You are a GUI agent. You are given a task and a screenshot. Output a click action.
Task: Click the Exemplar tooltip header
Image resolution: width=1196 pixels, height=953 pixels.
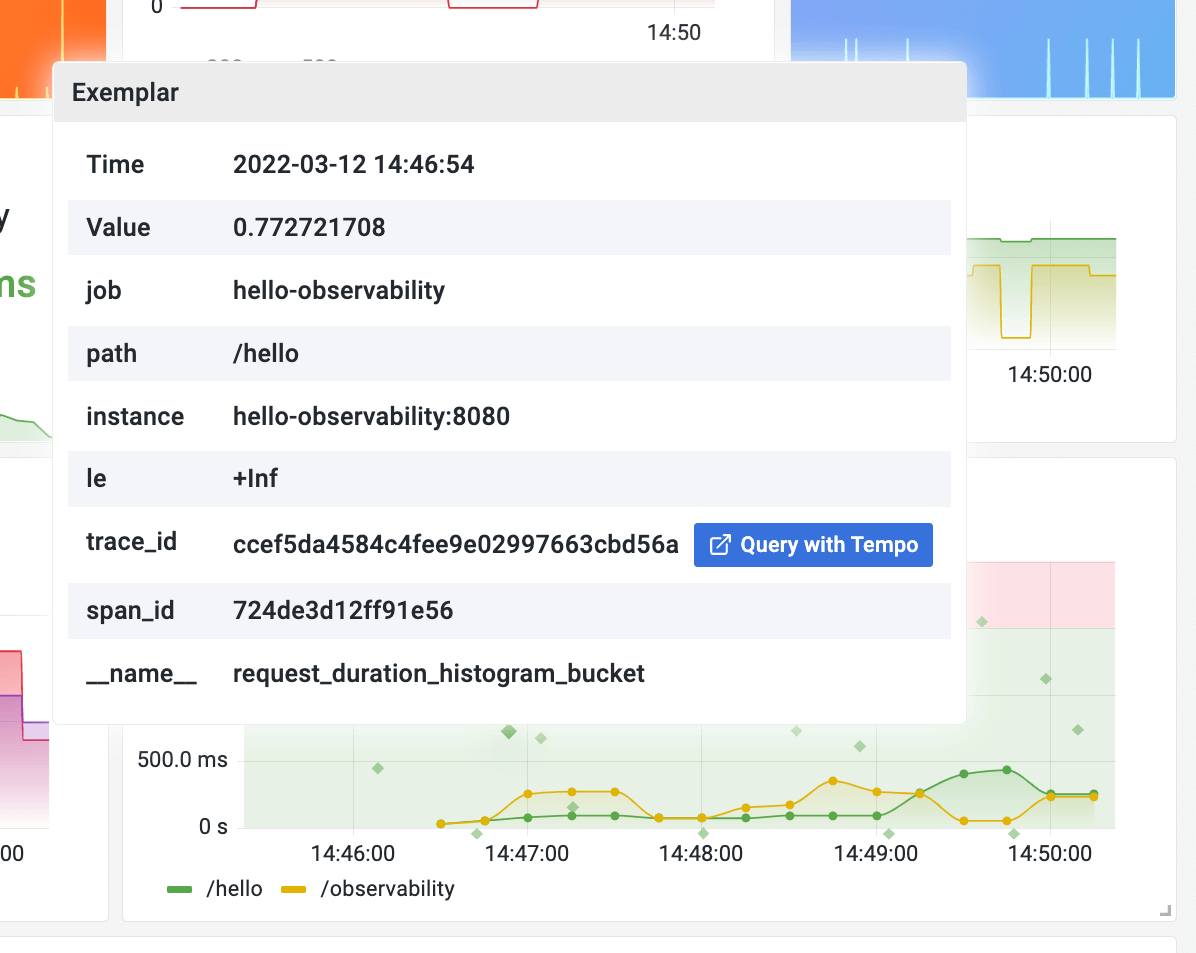(x=124, y=92)
